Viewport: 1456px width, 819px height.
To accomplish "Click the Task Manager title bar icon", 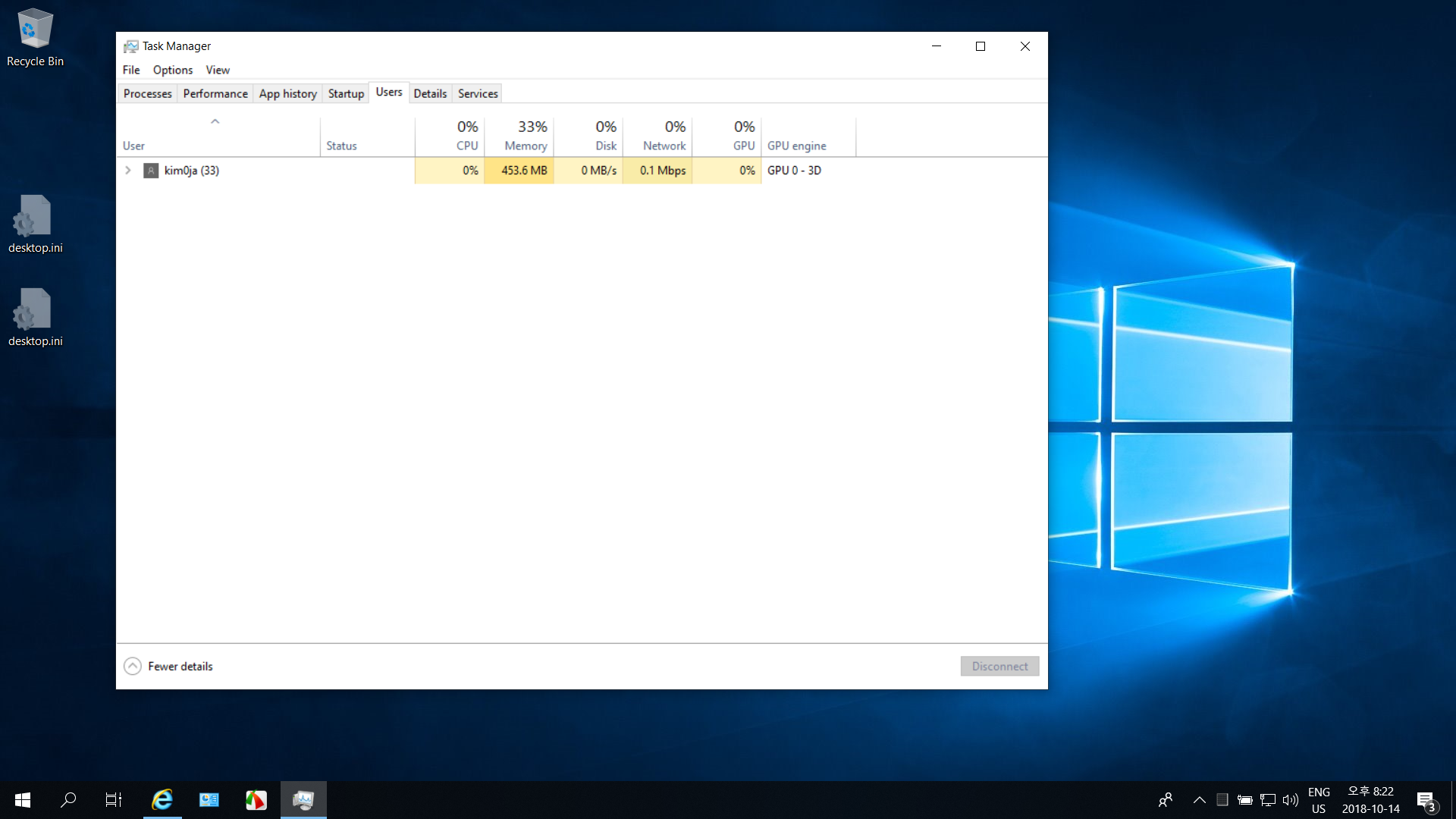I will 131,46.
